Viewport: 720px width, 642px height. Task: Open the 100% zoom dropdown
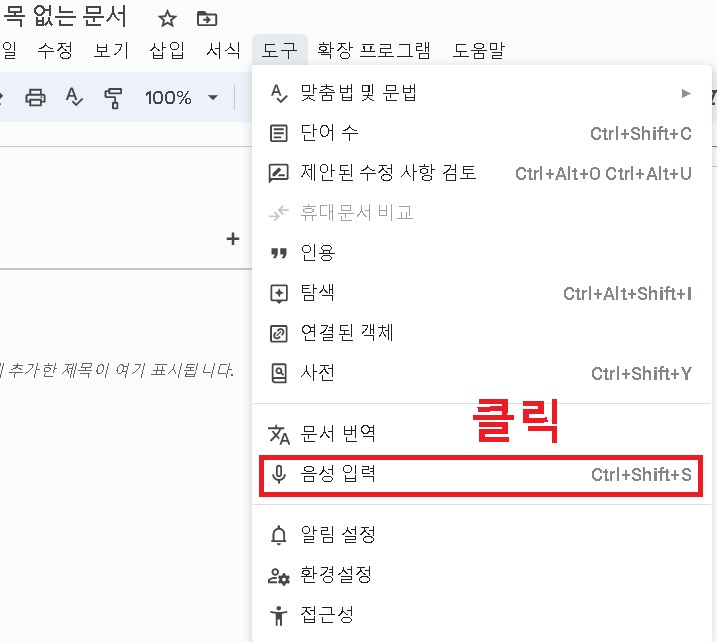click(x=181, y=97)
